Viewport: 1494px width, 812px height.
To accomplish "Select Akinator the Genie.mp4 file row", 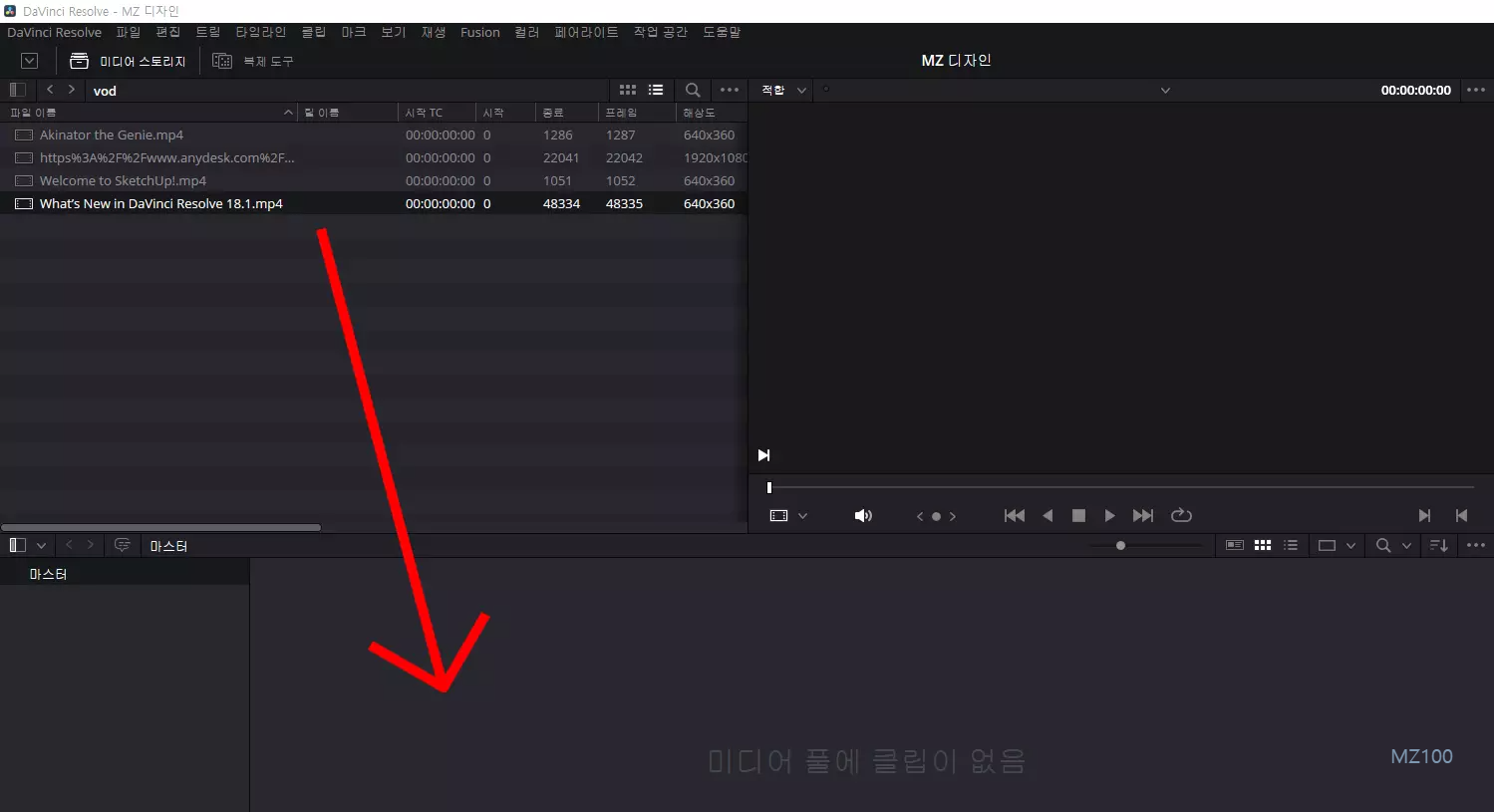I will tap(374, 135).
